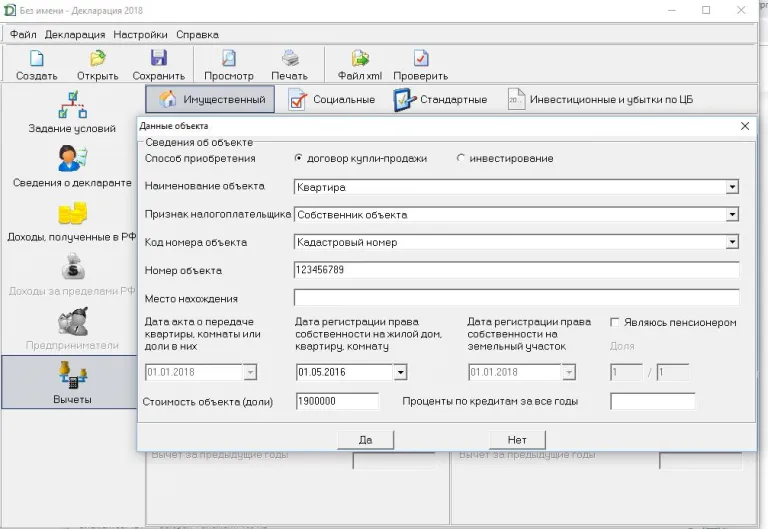This screenshot has height=529, width=768.
Task: Select договор купли-продажи radio option
Action: pos(299,158)
